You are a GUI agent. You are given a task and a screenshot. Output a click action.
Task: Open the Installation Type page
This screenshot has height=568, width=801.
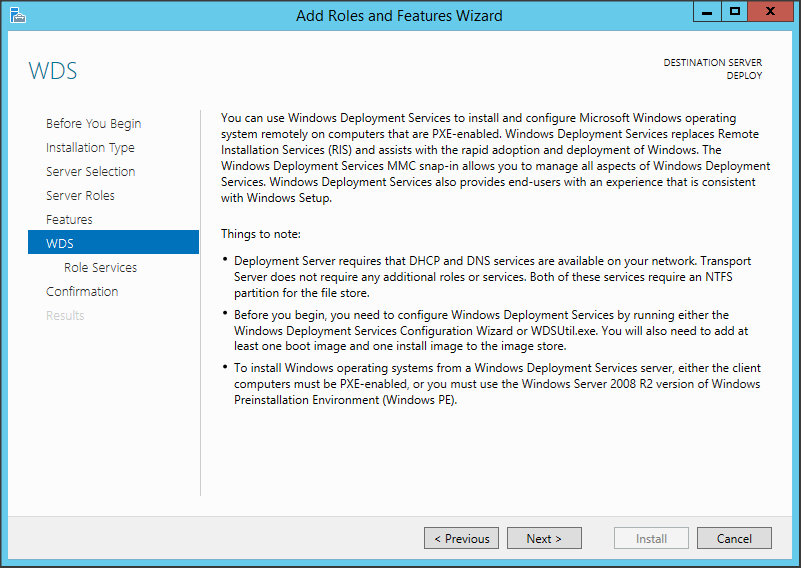tap(90, 148)
